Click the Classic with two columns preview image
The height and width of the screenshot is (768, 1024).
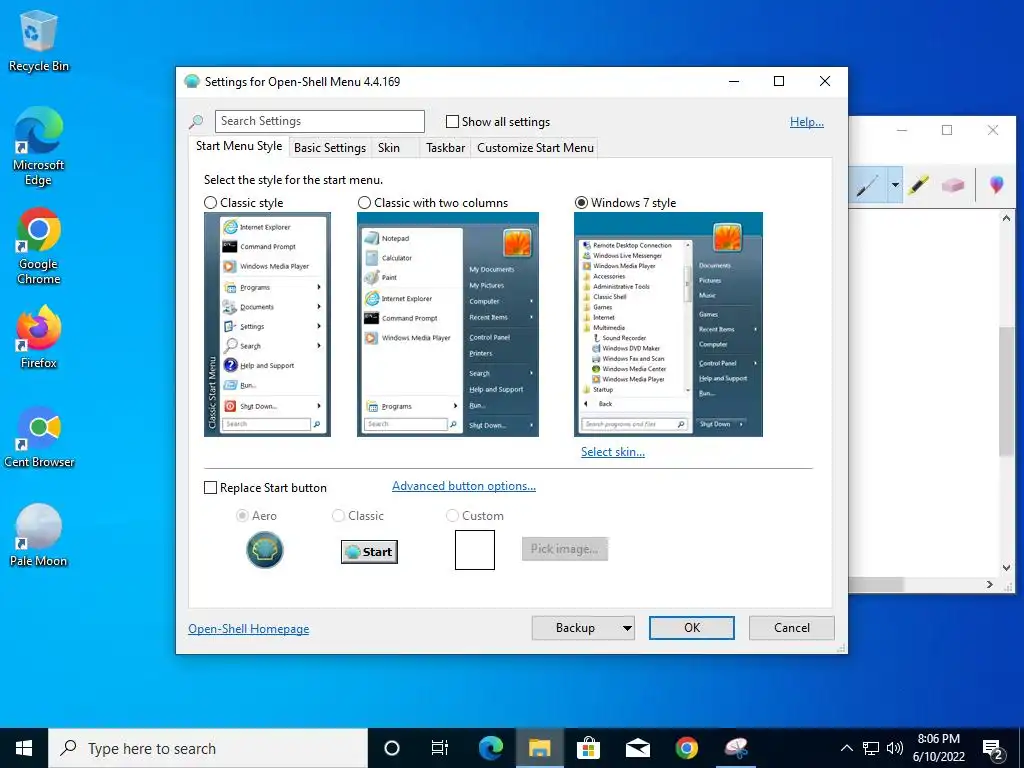tap(448, 324)
